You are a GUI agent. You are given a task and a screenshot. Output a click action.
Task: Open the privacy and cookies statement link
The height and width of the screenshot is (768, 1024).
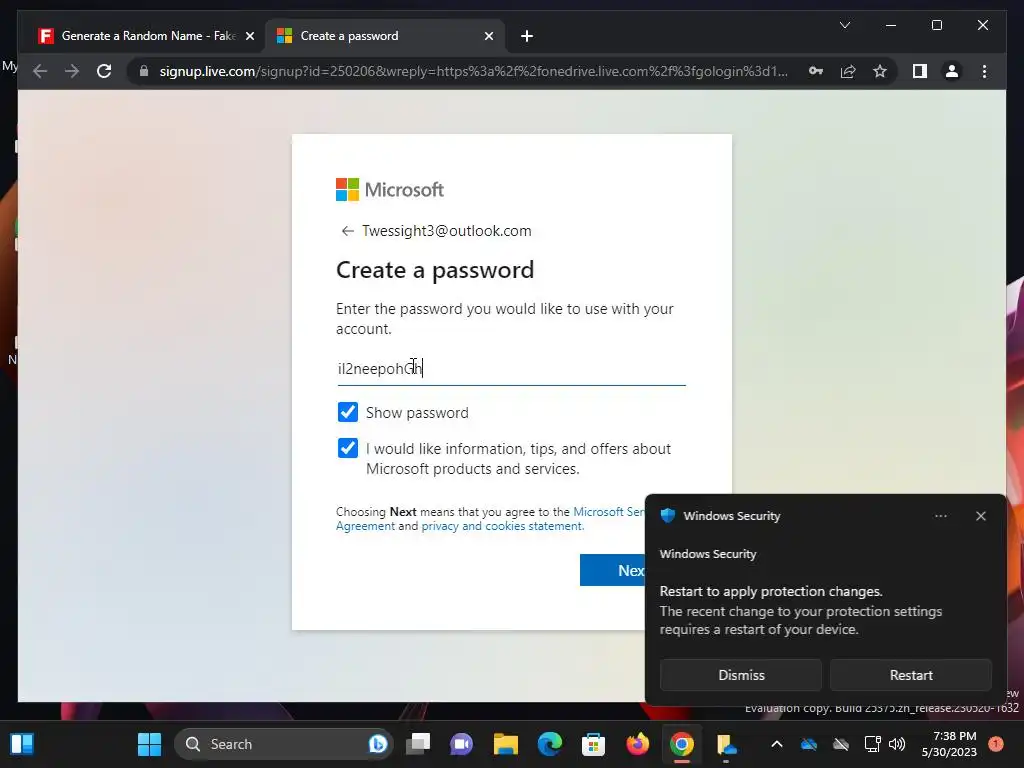tap(502, 526)
